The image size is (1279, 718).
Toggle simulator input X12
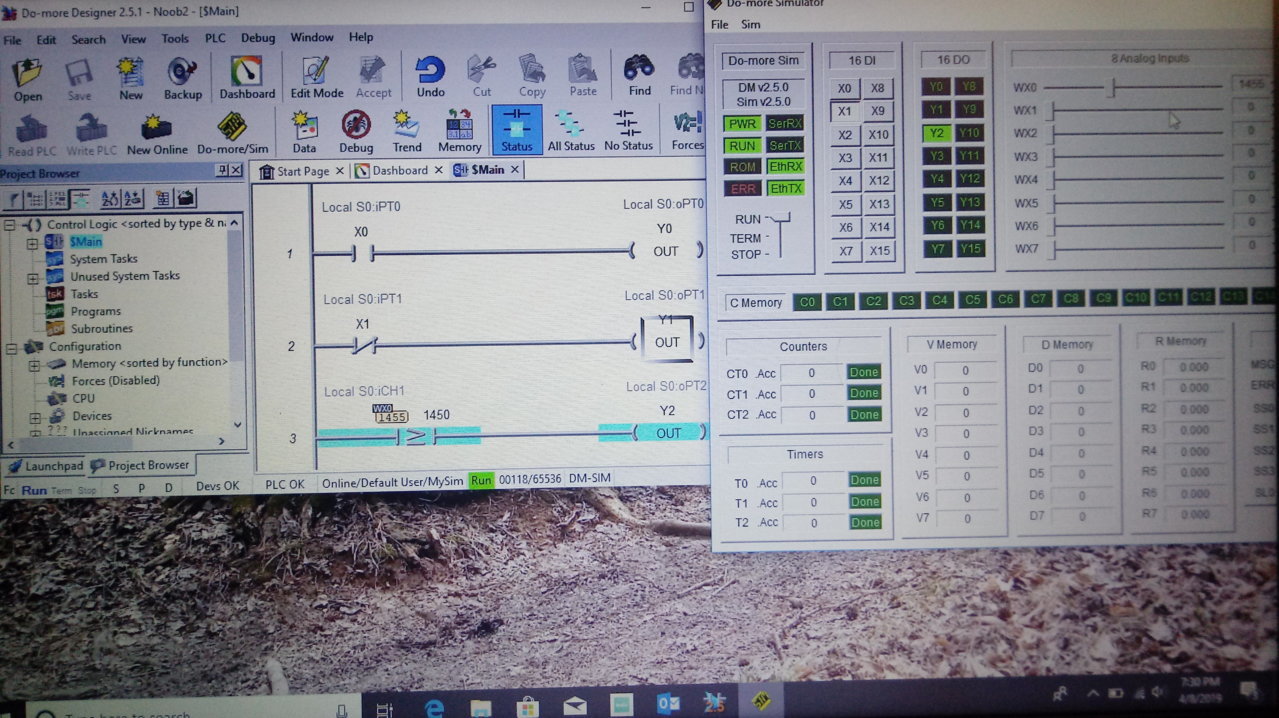point(879,180)
